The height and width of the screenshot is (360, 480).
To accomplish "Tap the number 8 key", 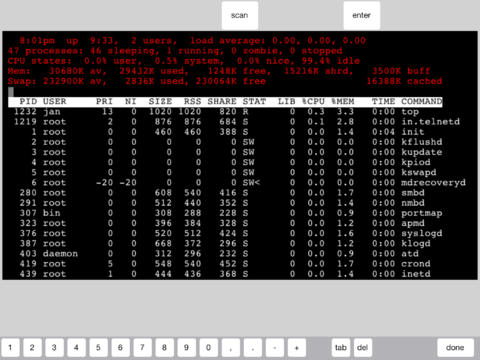I will (164, 348).
